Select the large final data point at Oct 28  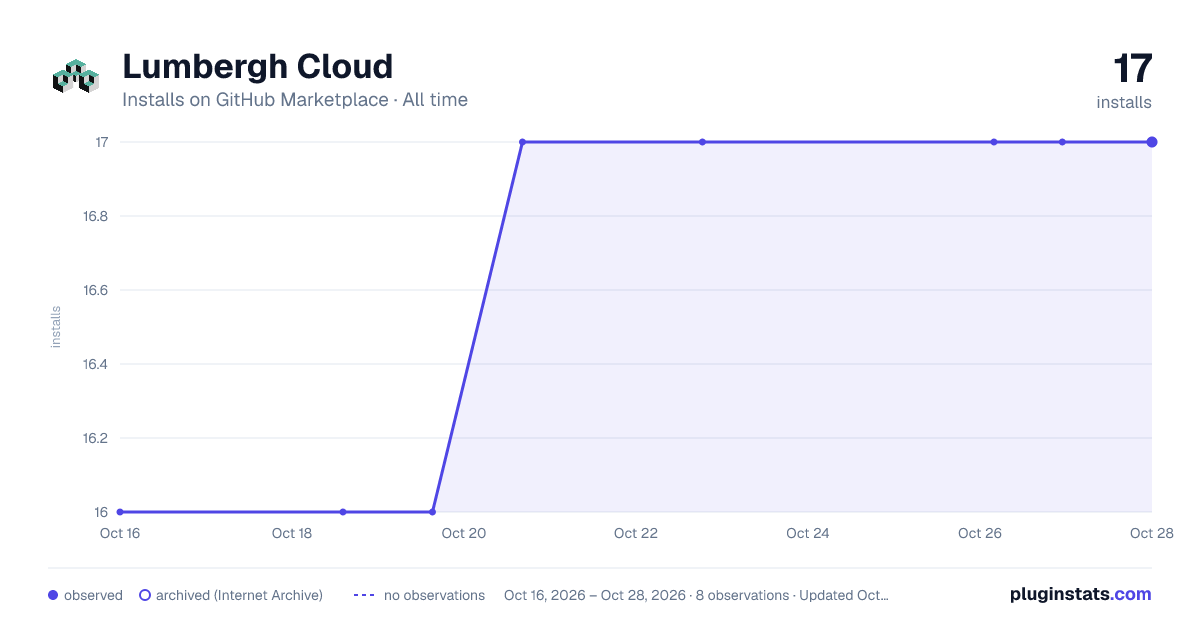coord(1152,142)
